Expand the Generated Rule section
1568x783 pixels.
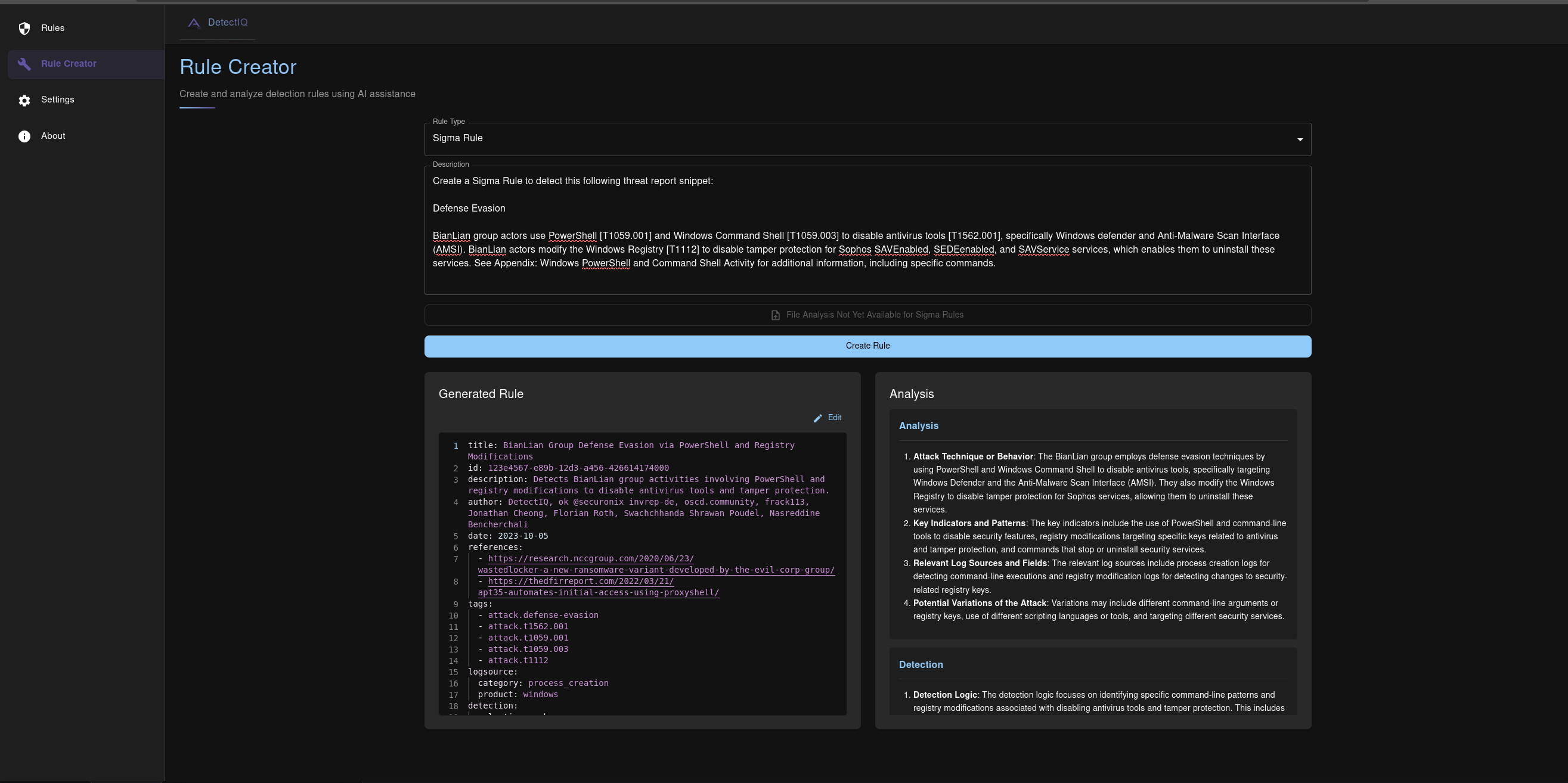point(481,393)
